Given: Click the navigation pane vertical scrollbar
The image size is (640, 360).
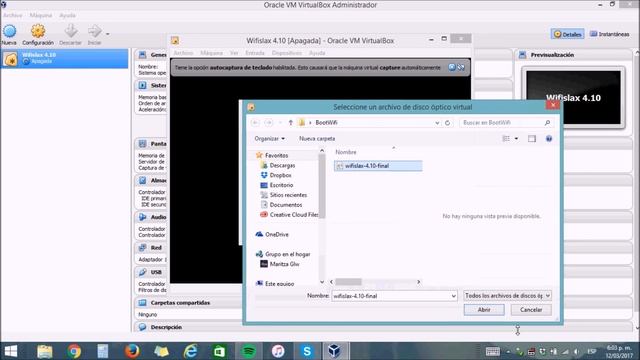Looking at the screenshot, I should 322,186.
